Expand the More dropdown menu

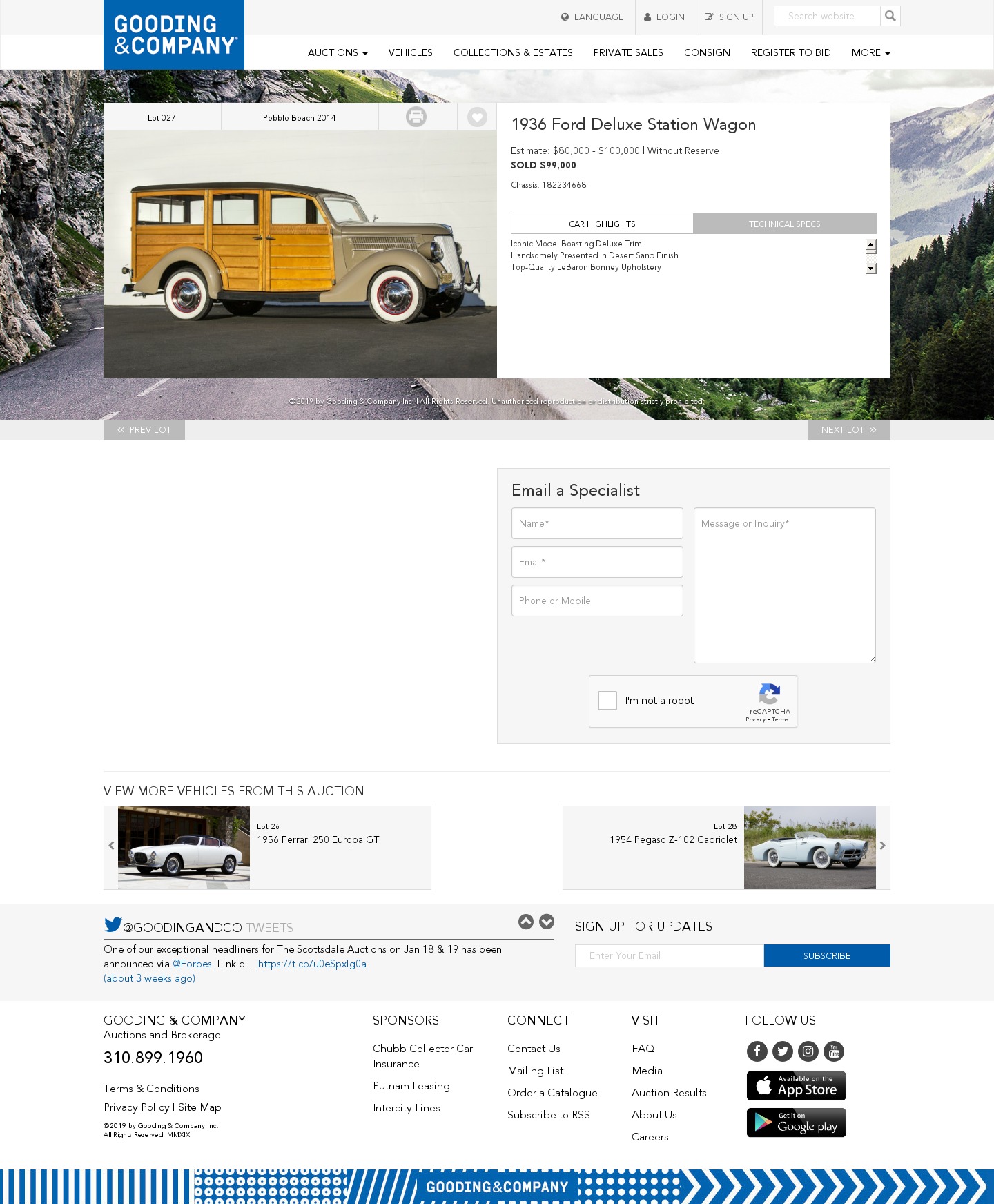tap(870, 52)
